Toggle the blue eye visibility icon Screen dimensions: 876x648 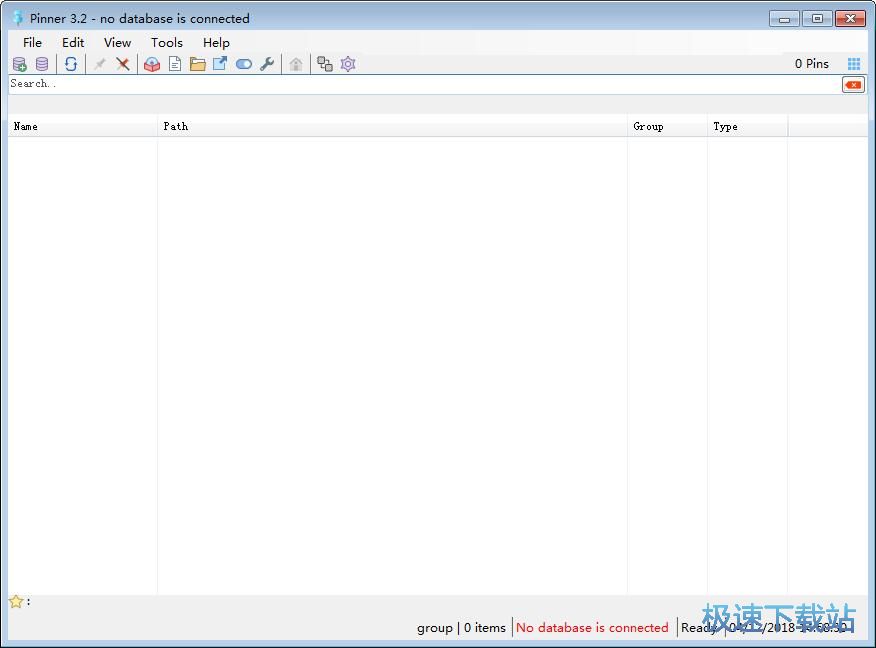click(244, 63)
